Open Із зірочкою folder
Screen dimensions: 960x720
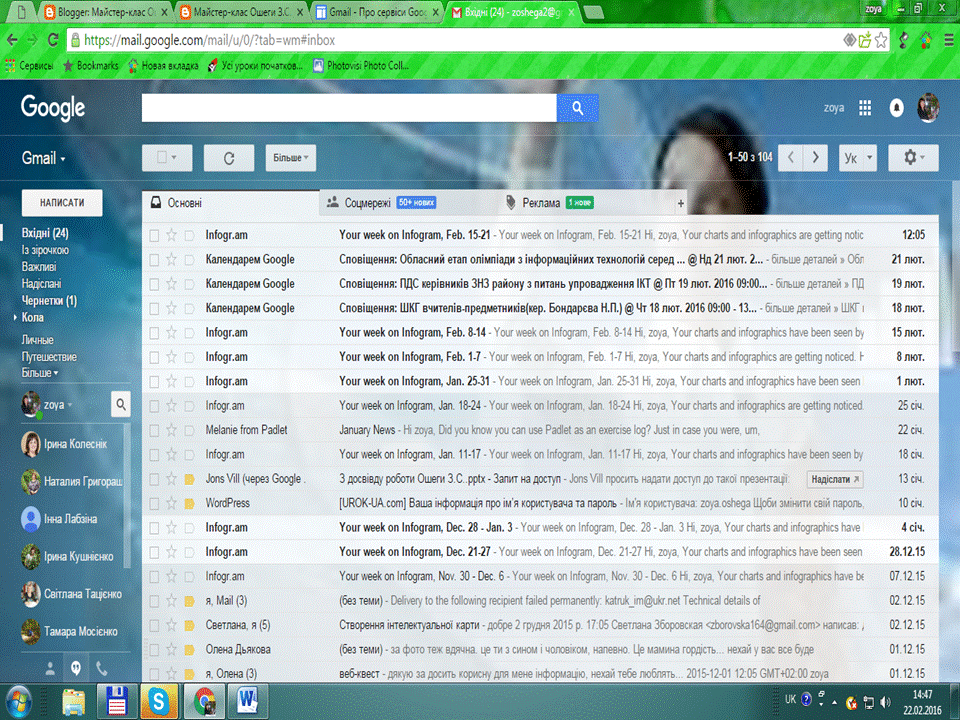tap(45, 250)
